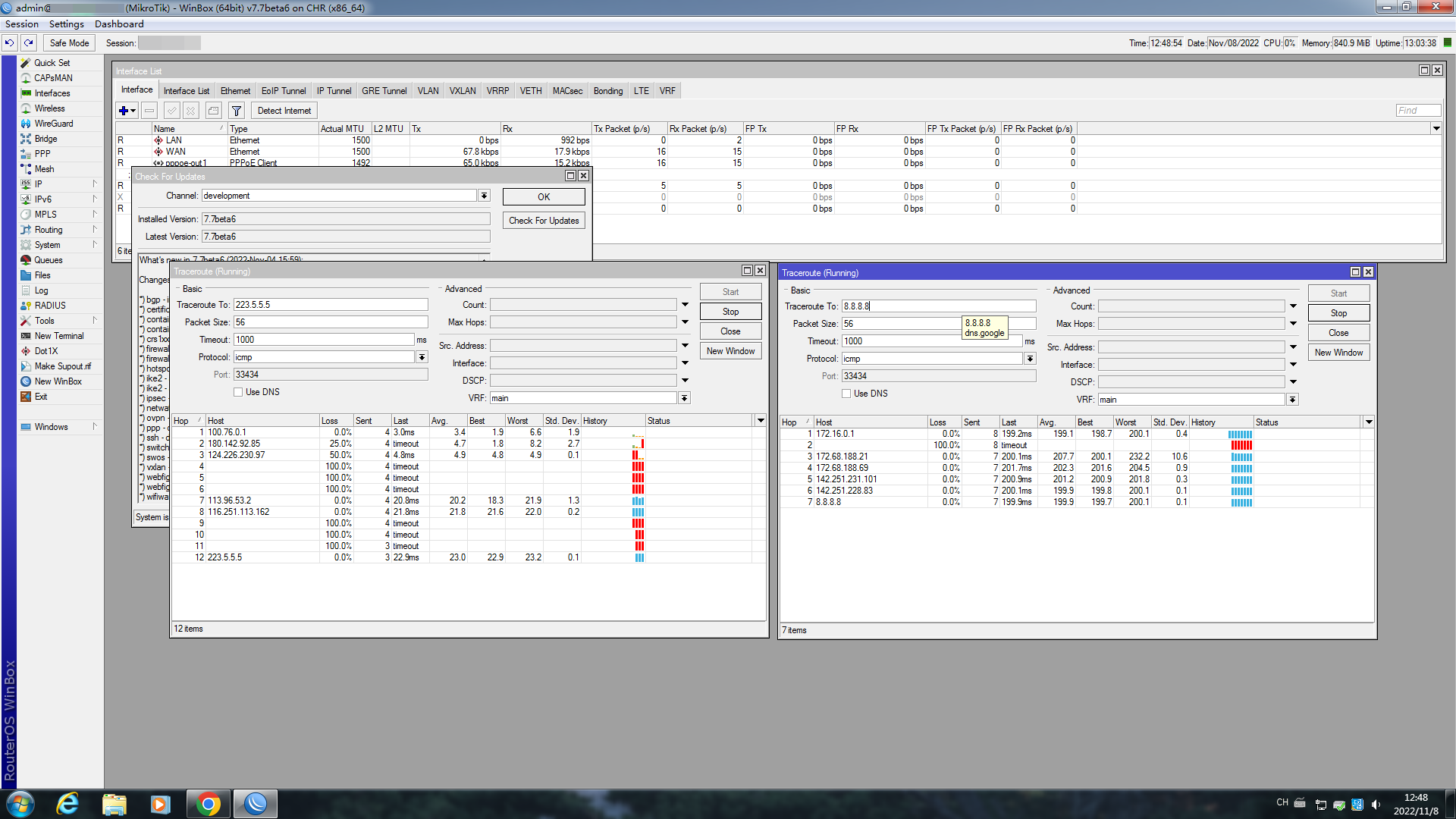Viewport: 1456px width, 819px height.
Task: Click the blue plus add-interface button
Action: pos(124,111)
